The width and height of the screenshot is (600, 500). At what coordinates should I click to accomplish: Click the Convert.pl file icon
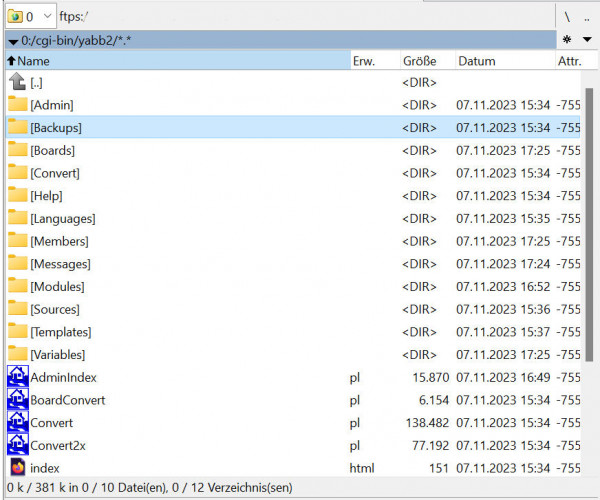tap(18, 422)
